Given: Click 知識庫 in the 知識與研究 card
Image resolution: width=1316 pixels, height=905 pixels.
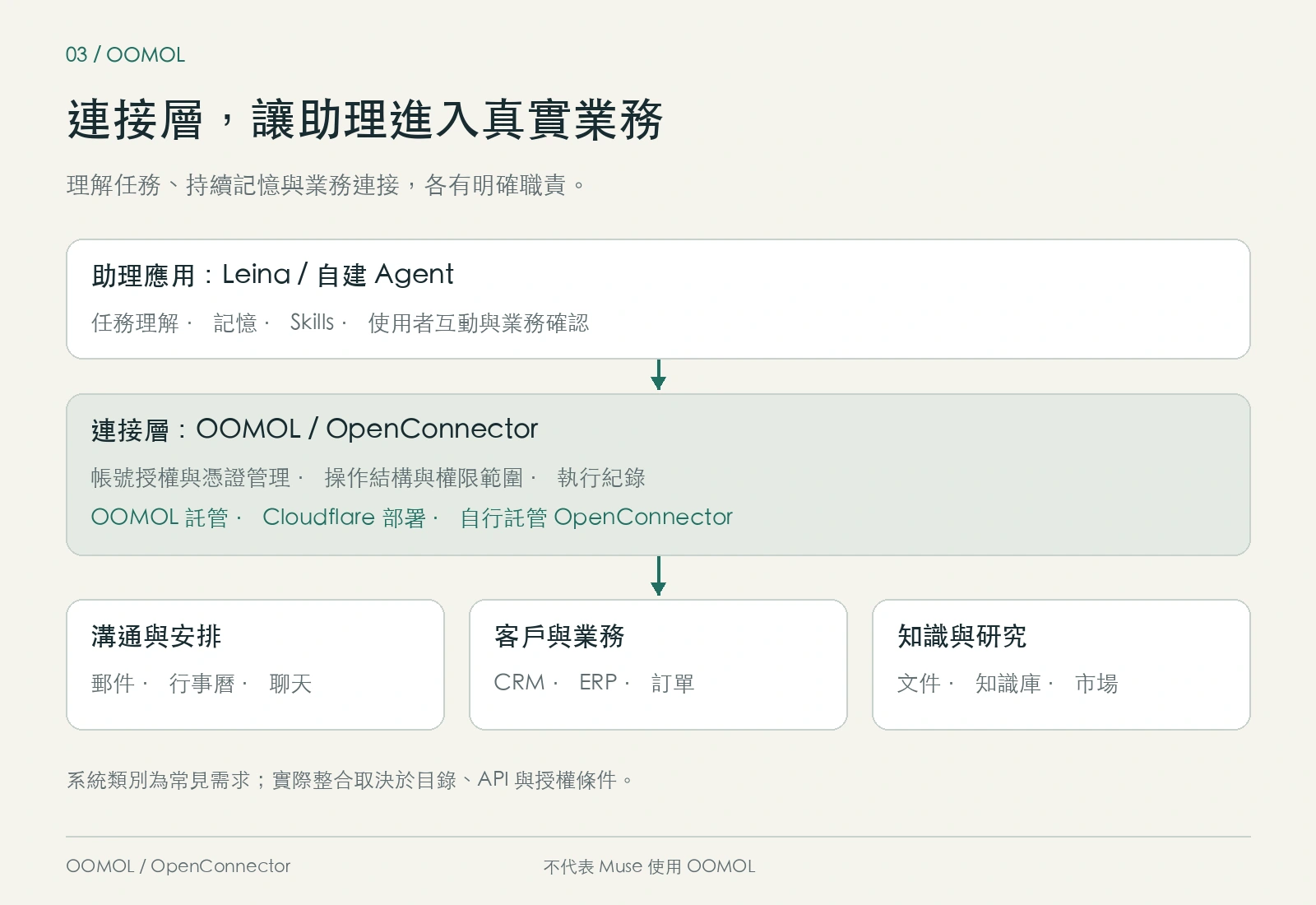Looking at the screenshot, I should (x=1008, y=683).
